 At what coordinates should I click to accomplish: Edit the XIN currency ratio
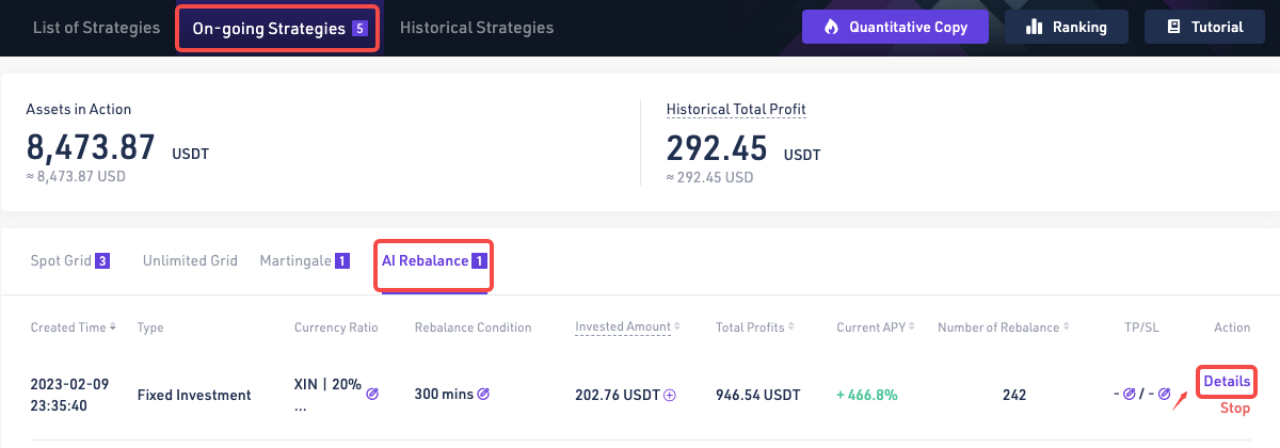click(372, 395)
